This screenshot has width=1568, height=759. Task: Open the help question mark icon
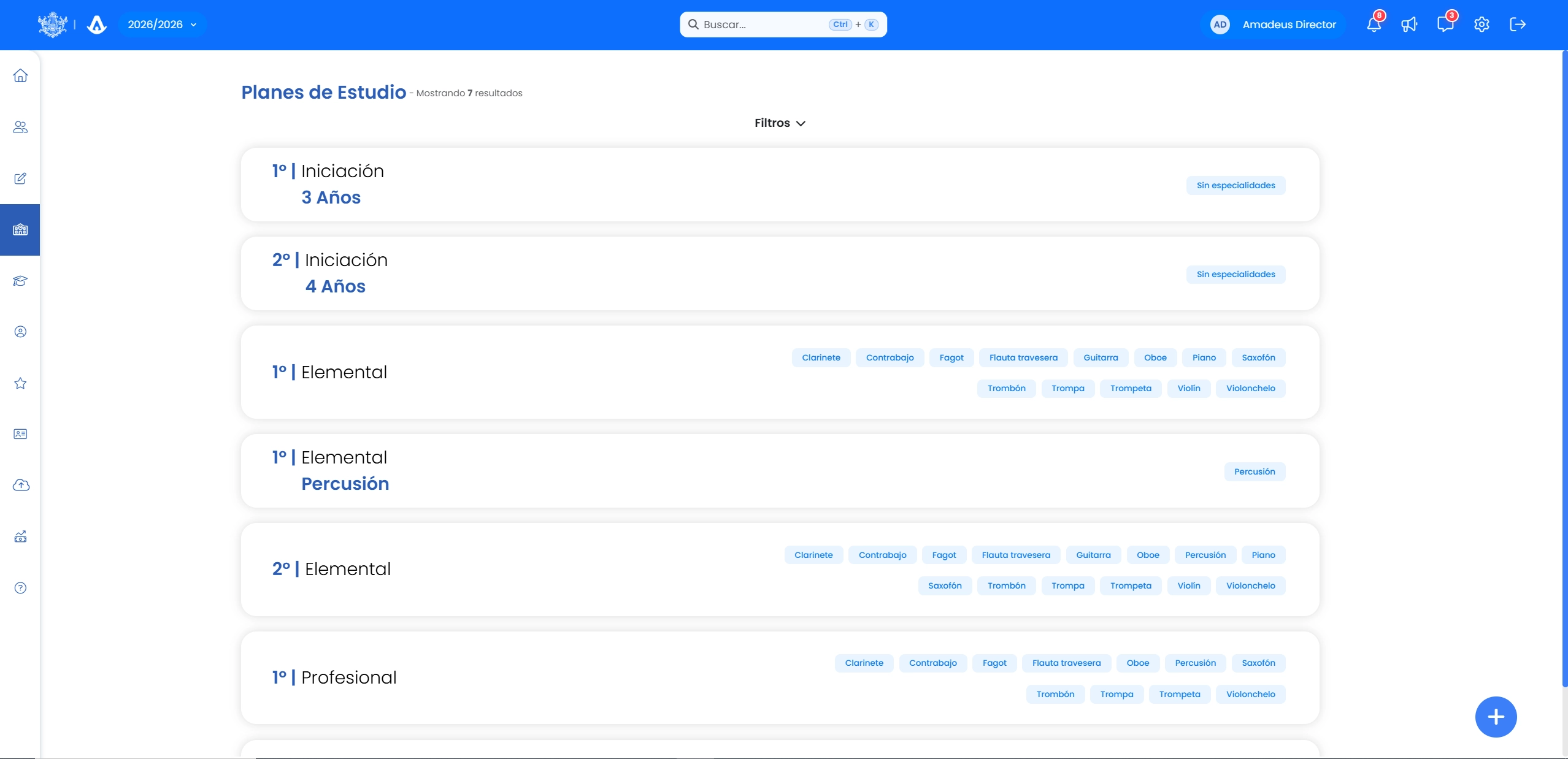(20, 588)
